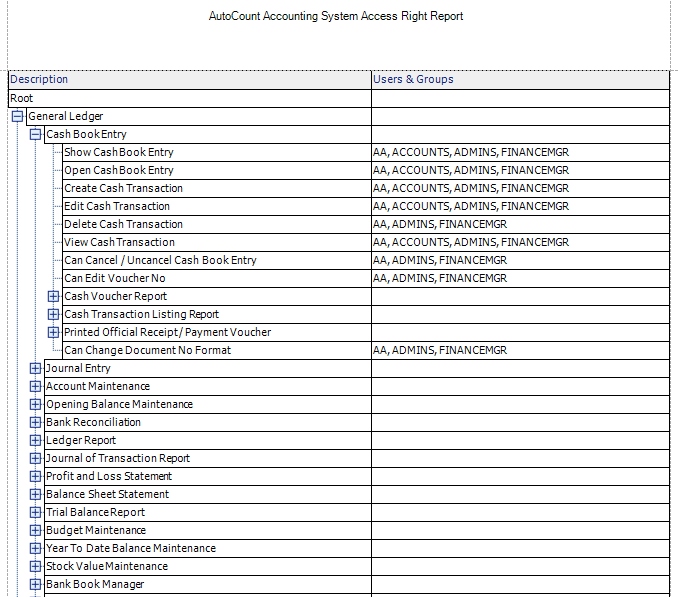Click Profit and Loss Statement label
The width and height of the screenshot is (678, 597).
click(109, 476)
